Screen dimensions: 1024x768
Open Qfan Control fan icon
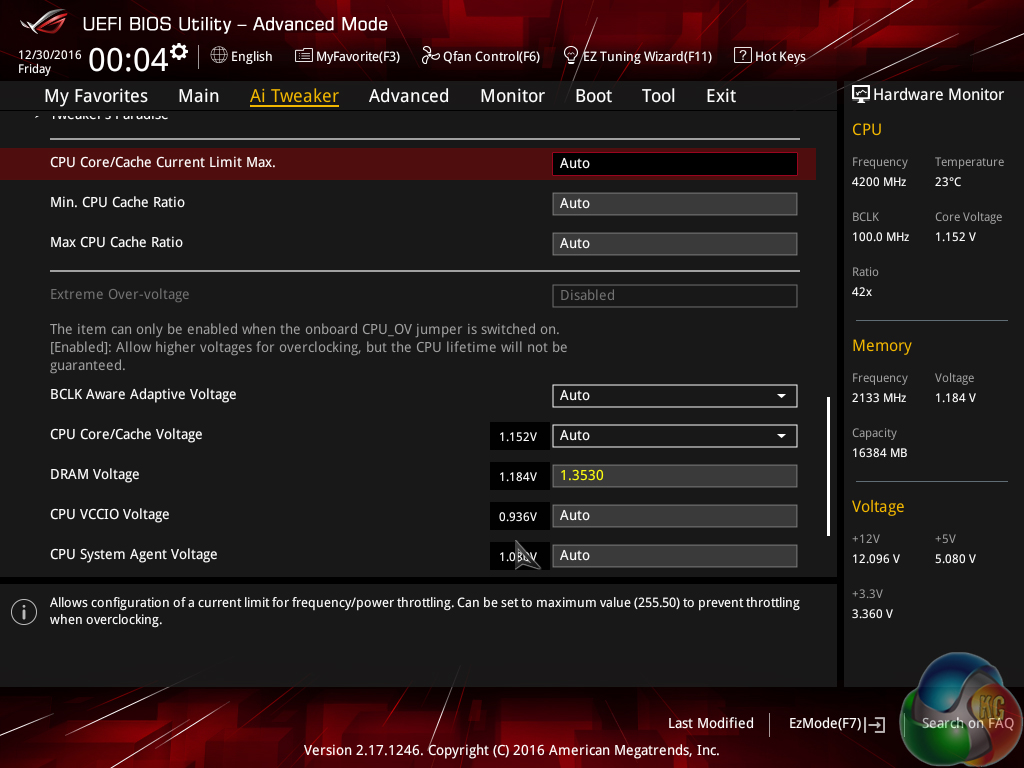click(x=431, y=56)
